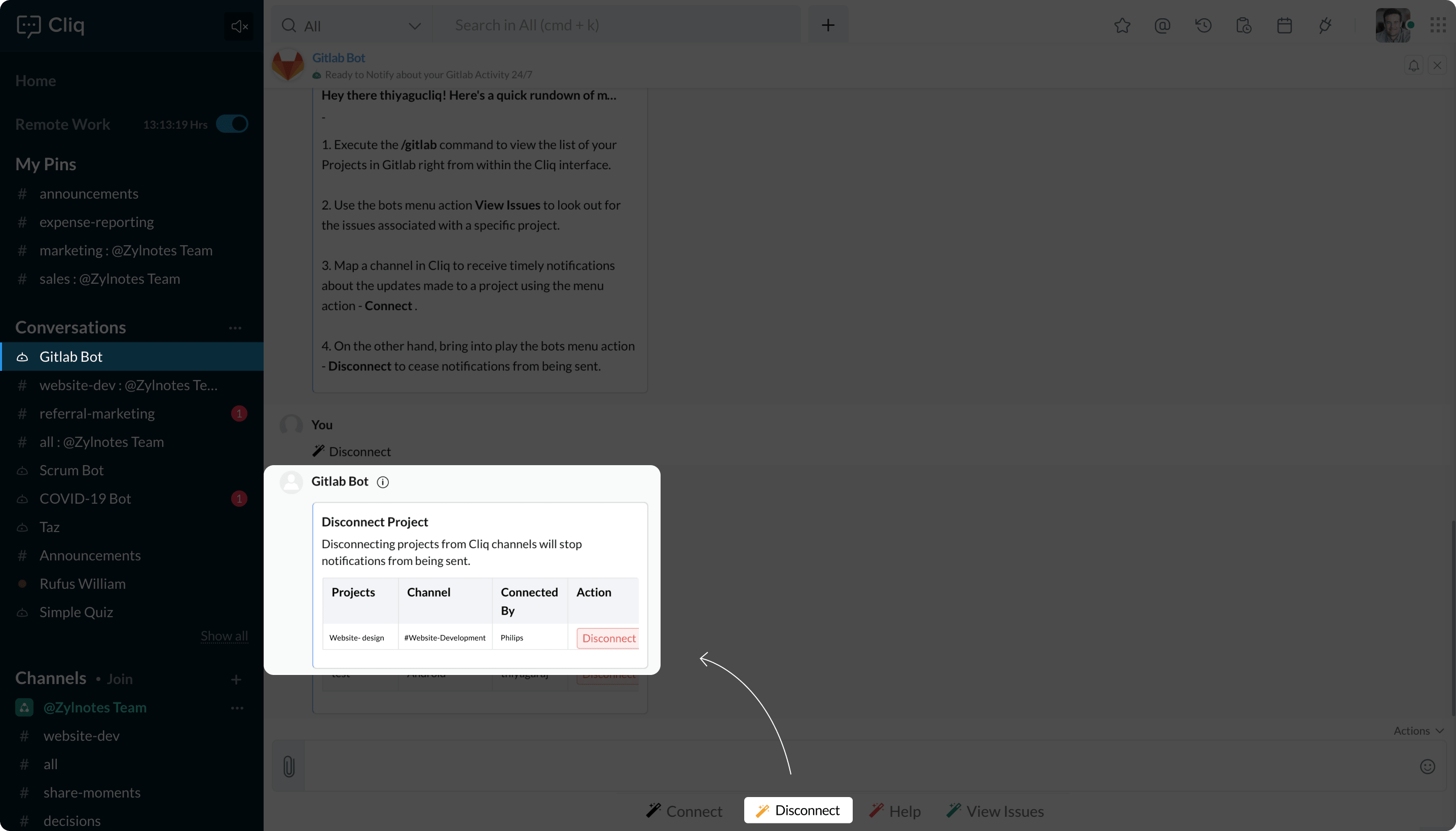
Task: Click the plus button beside search
Action: (828, 25)
